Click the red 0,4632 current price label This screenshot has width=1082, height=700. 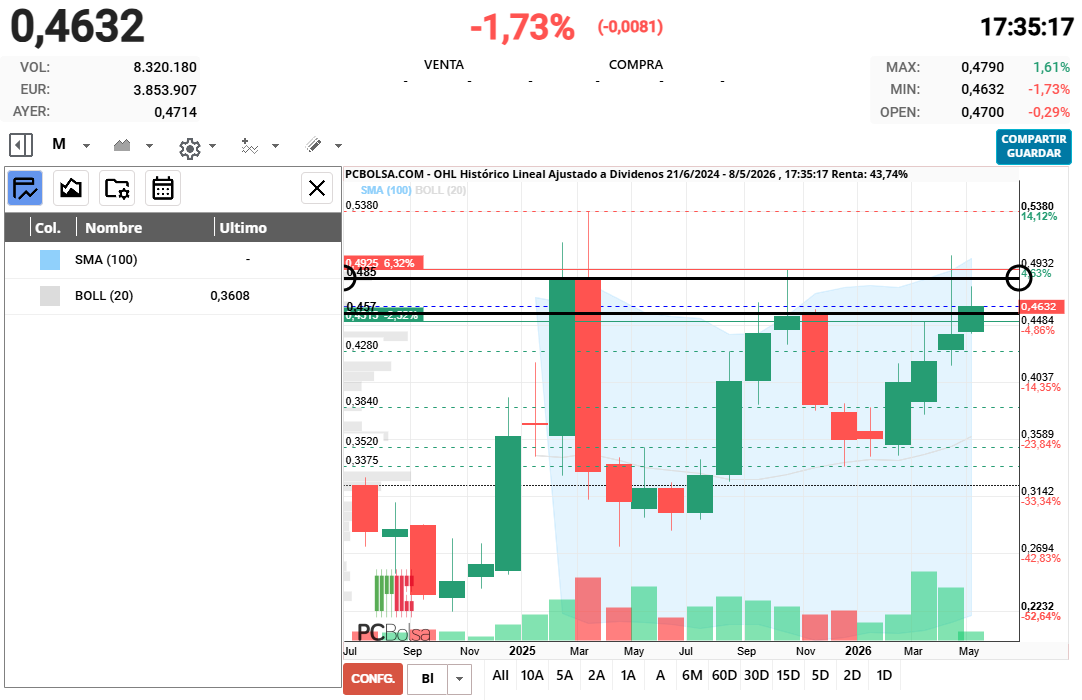(x=1043, y=307)
